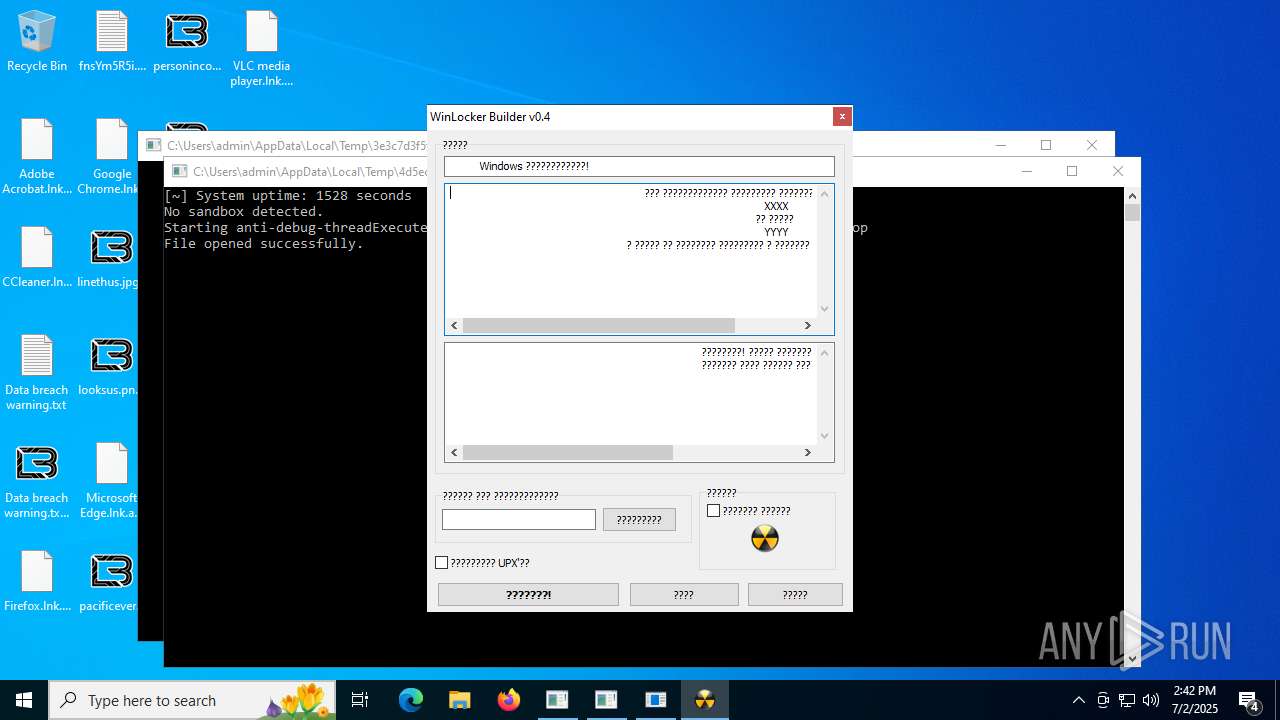Click the lower text area scroll-up arrow
1280x720 pixels.
coord(825,352)
